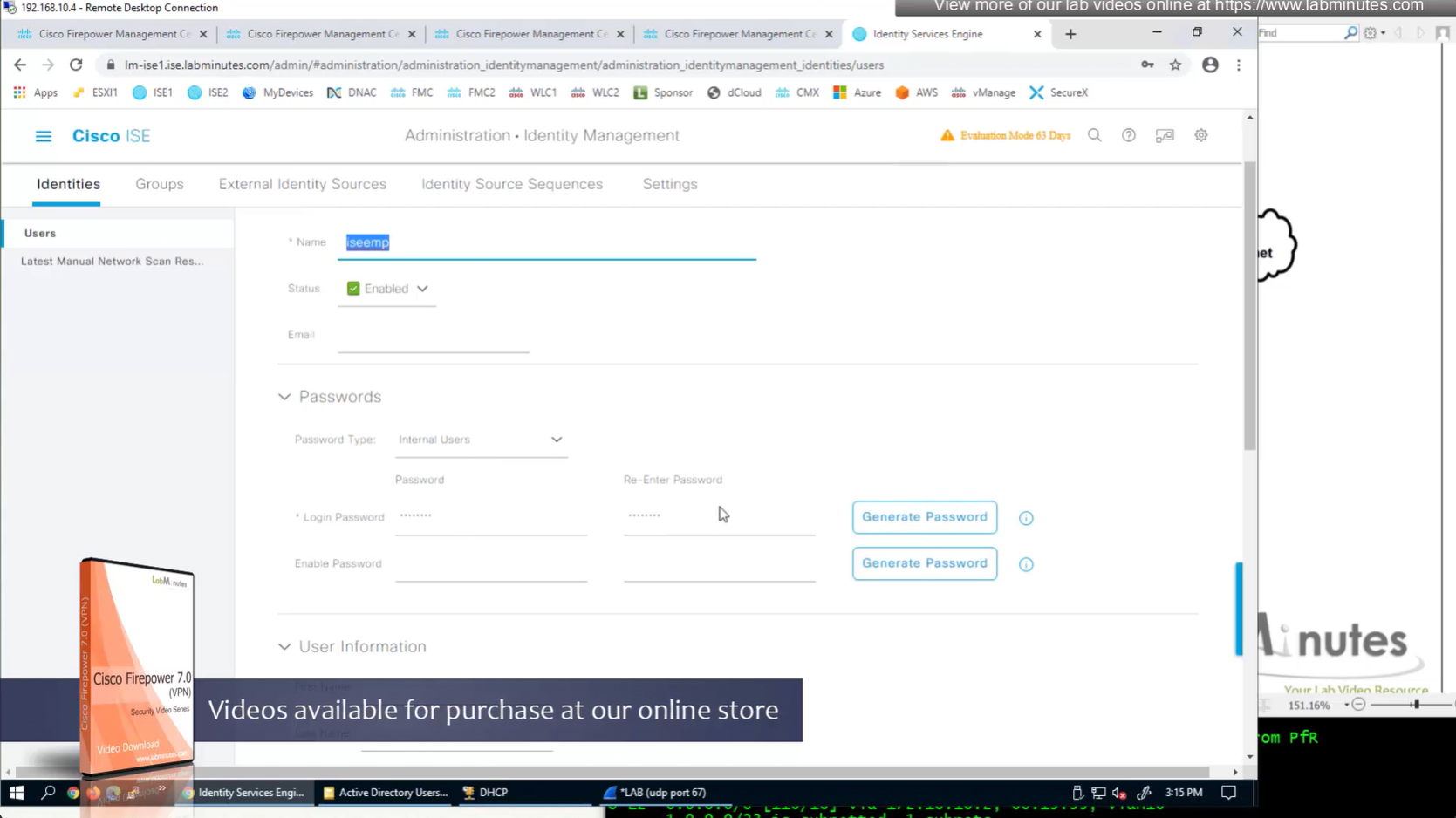Image resolution: width=1456 pixels, height=818 pixels.
Task: Toggle the Enabled status checkbox
Action: (353, 289)
